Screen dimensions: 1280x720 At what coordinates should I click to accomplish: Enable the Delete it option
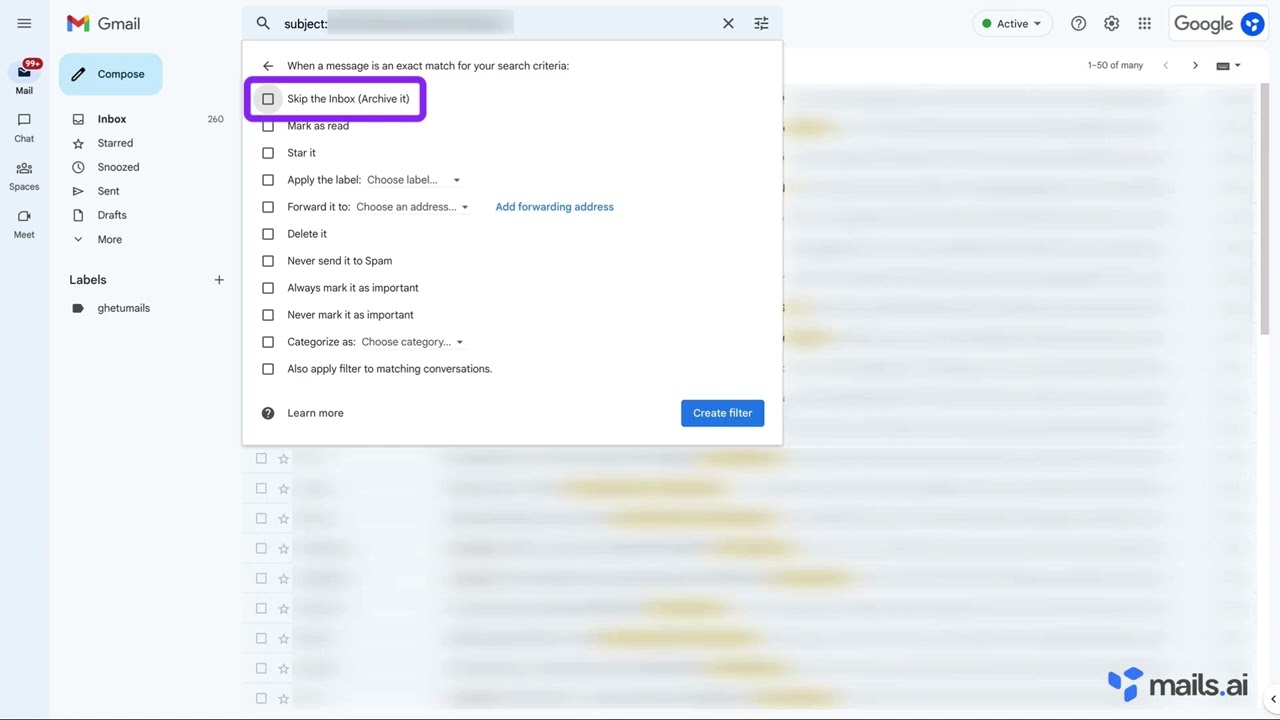[x=268, y=233]
